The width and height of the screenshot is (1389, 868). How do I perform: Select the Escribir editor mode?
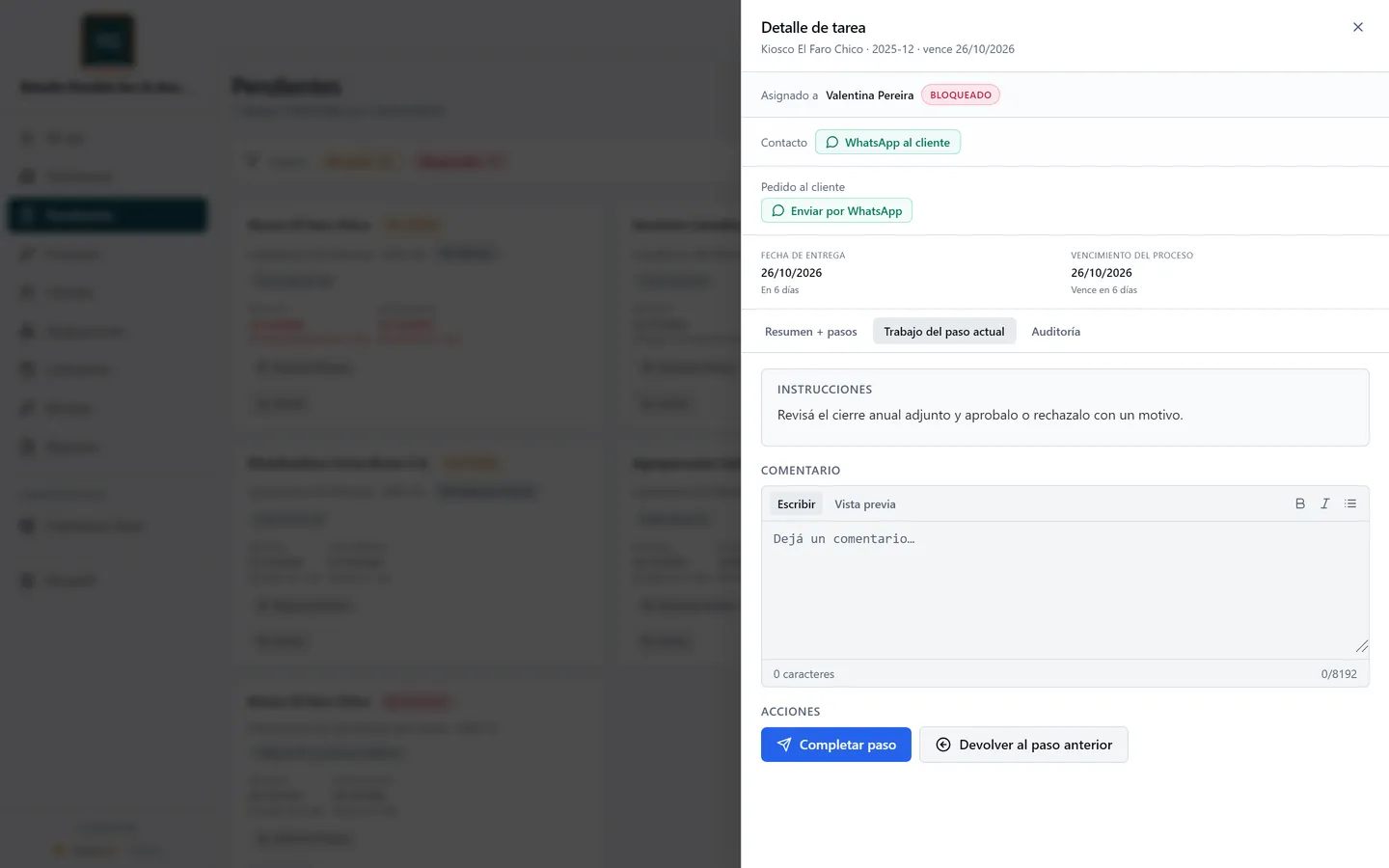[796, 503]
